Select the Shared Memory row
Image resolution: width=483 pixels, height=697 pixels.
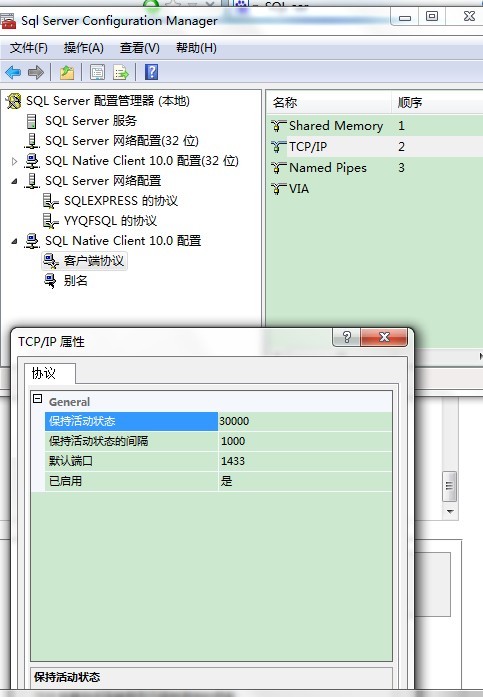[x=376, y=126]
